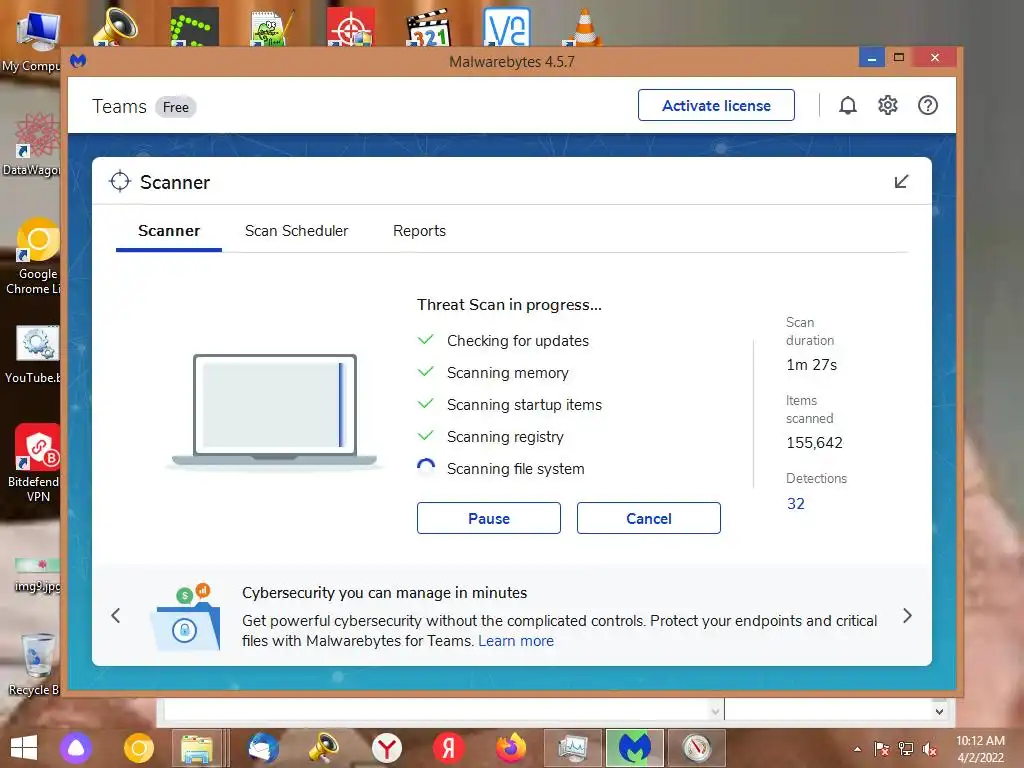Cancel the threat scan
This screenshot has width=1024, height=768.
[648, 518]
